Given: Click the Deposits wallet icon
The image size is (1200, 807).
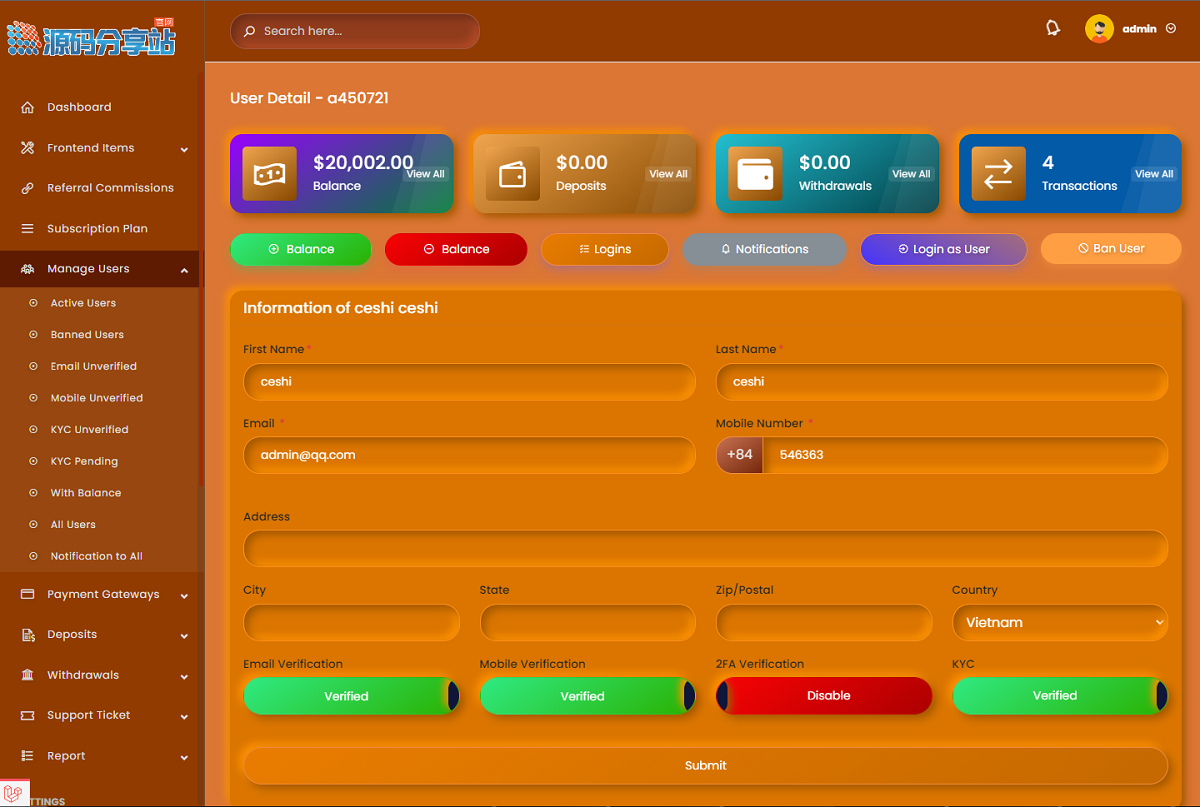Looking at the screenshot, I should click(x=512, y=174).
